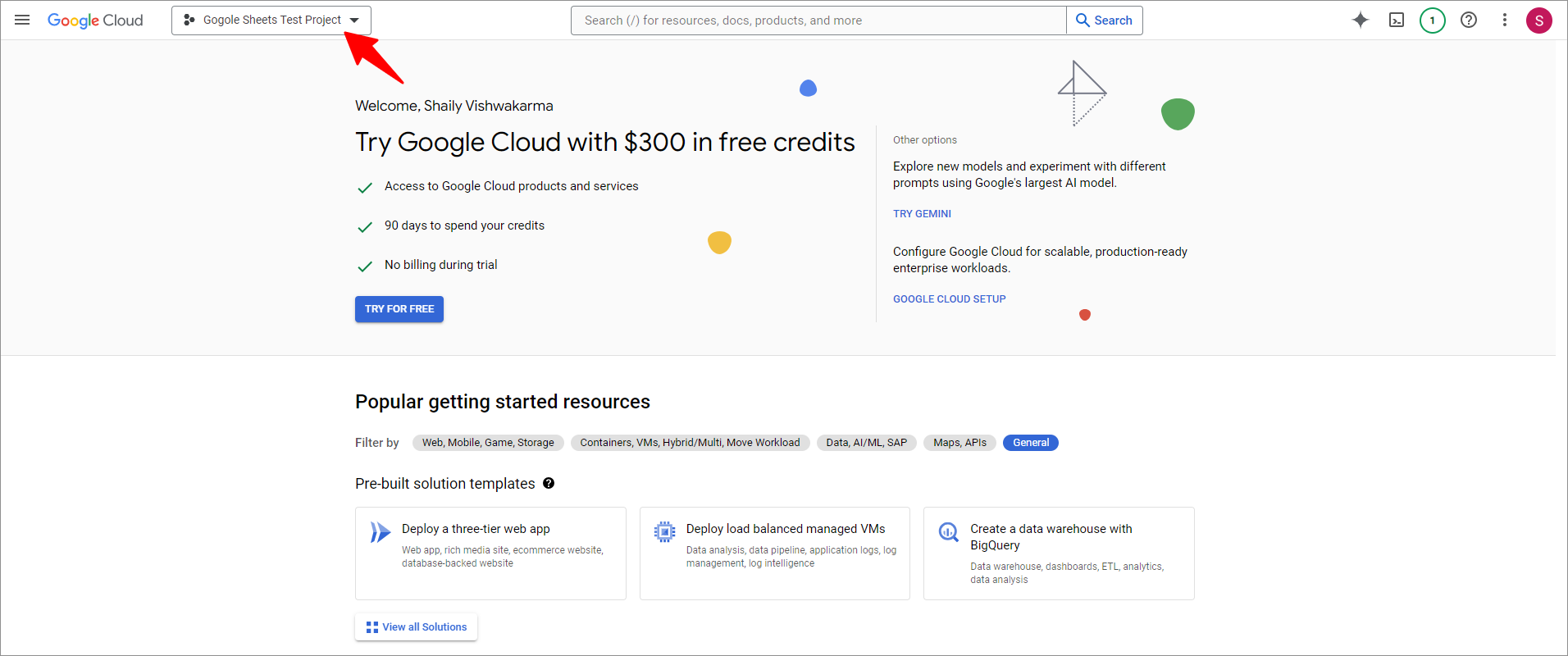Screen dimensions: 1568x656
Task: Click 'No billing during trial' text
Action: [441, 265]
